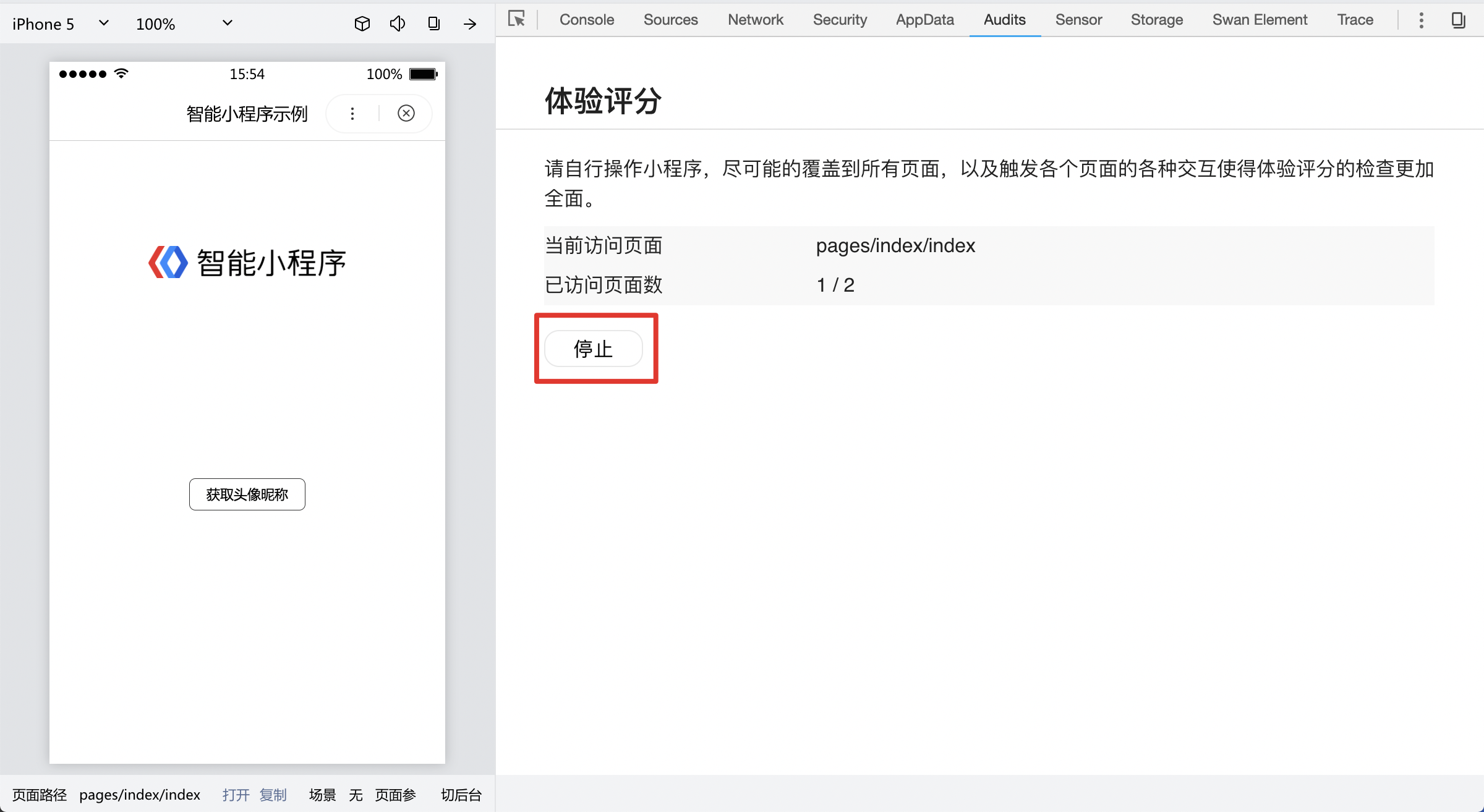Image resolution: width=1484 pixels, height=812 pixels.
Task: Switch to the Sources tab
Action: pyautogui.click(x=671, y=20)
